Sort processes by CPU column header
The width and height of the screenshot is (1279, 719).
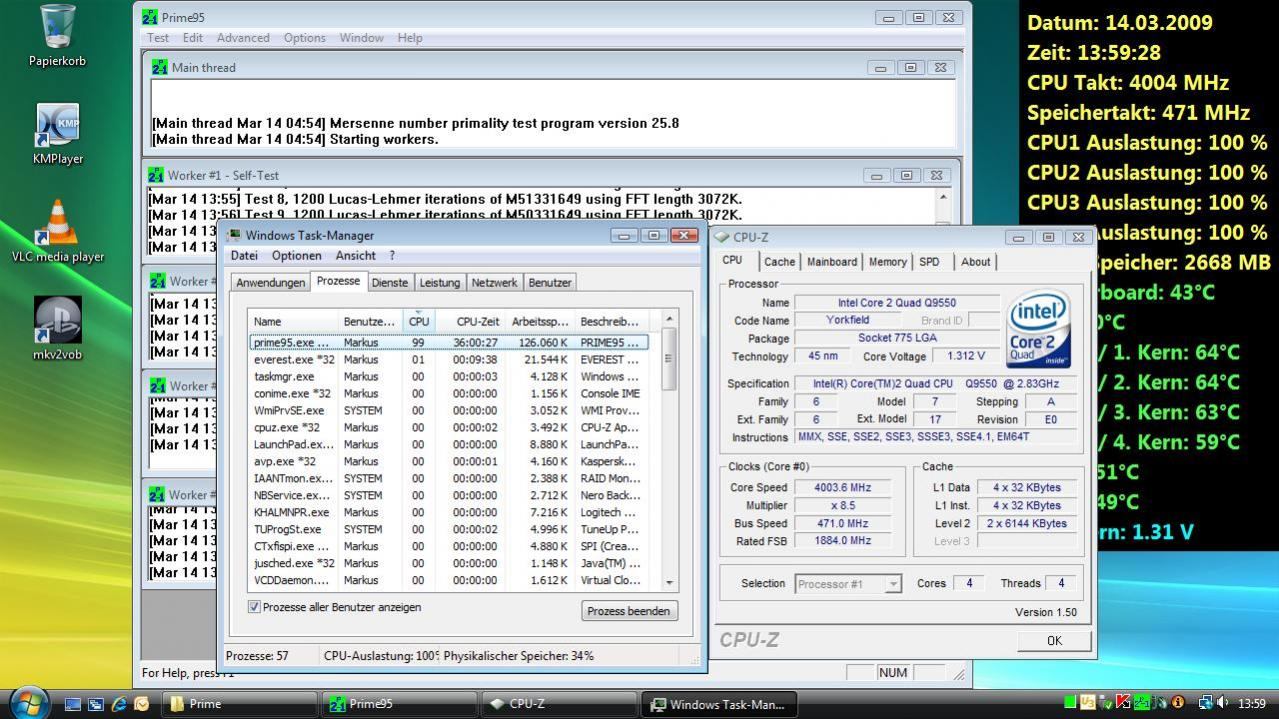(x=418, y=321)
